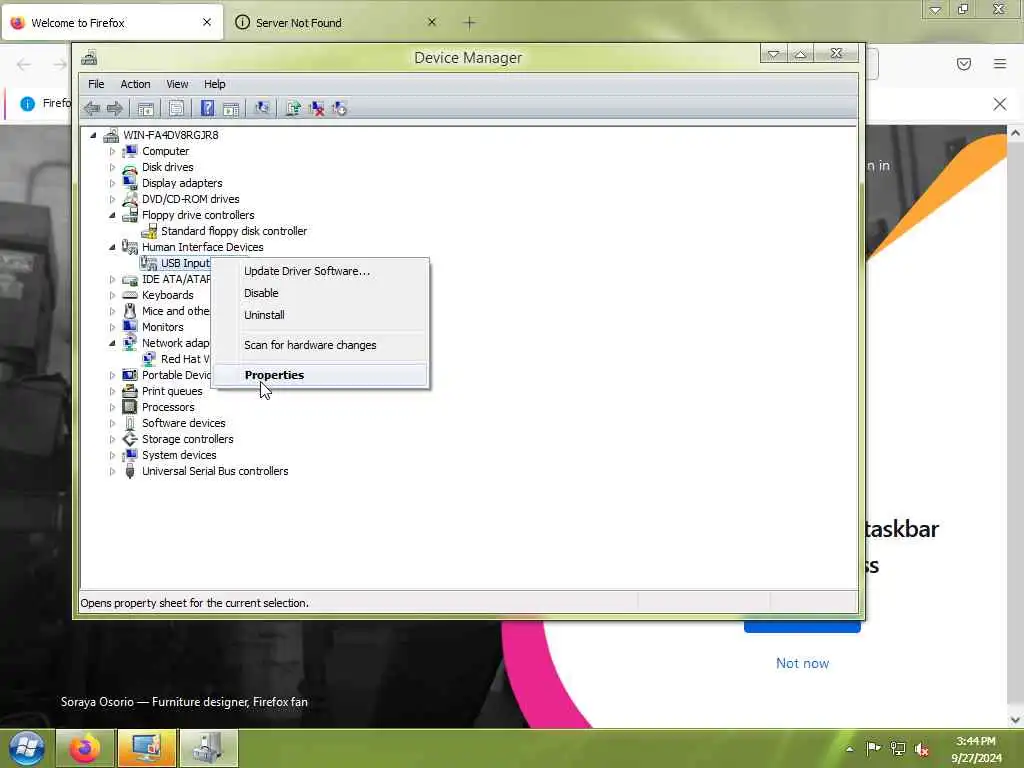Image resolution: width=1024 pixels, height=768 pixels.
Task: Expand the Computer node
Action: (x=112, y=152)
